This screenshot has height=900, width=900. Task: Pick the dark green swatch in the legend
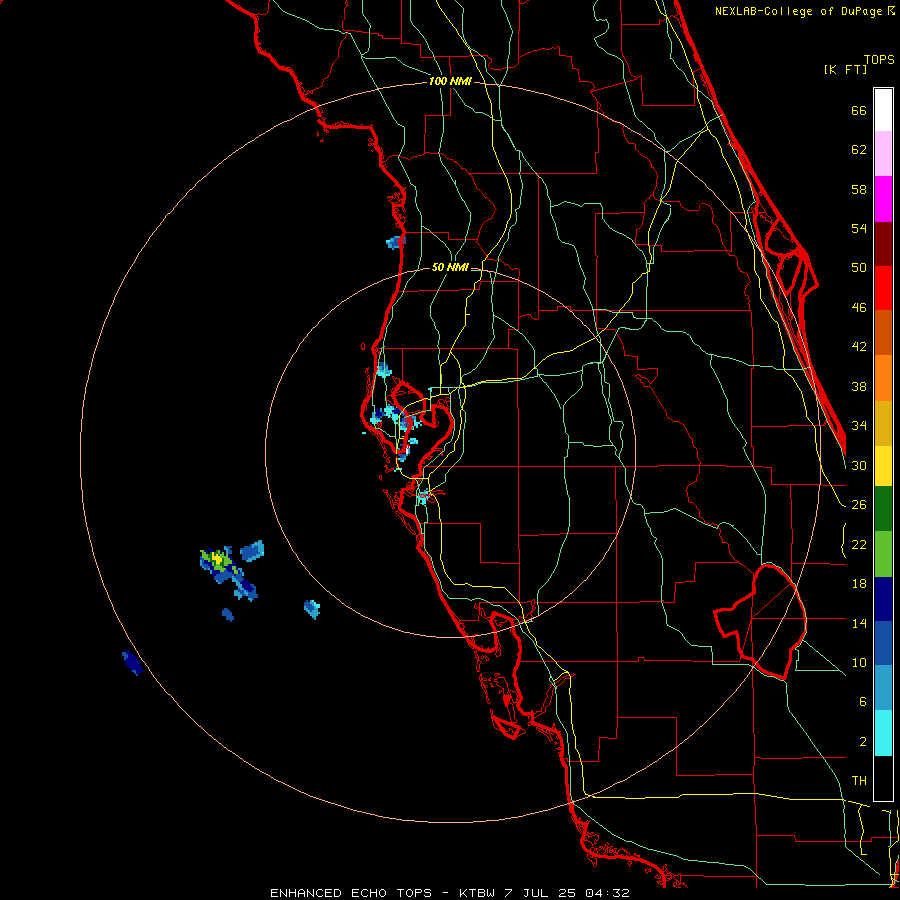tap(883, 509)
